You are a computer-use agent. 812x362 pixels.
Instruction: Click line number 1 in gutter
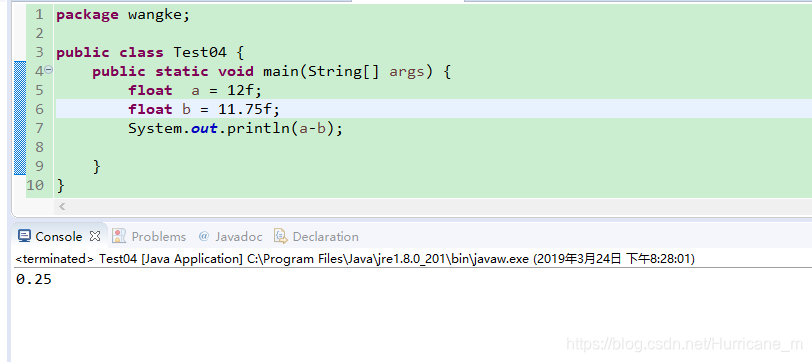[x=40, y=15]
